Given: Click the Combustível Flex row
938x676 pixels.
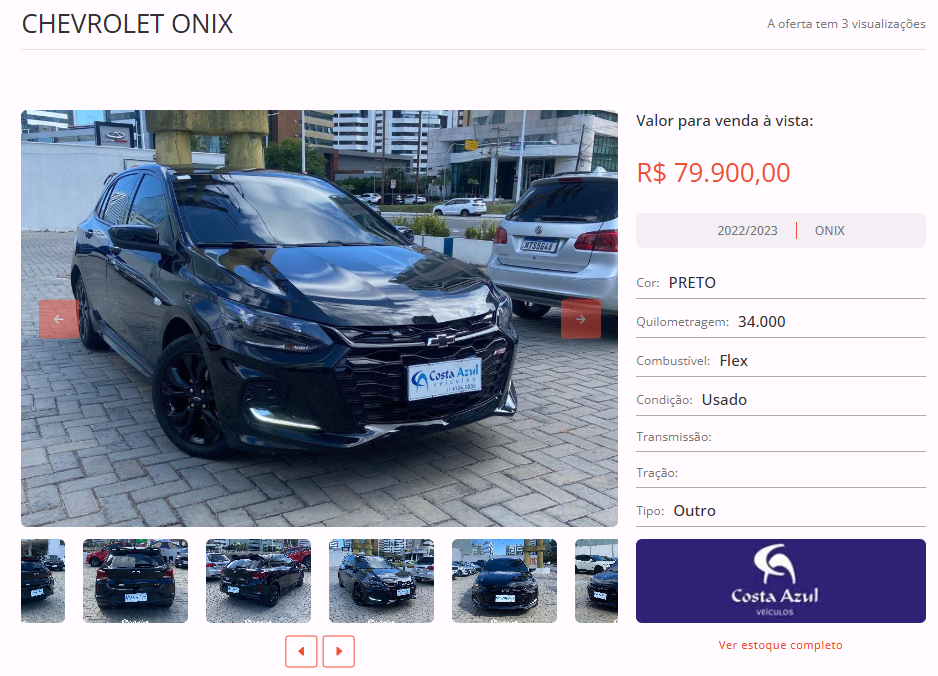Looking at the screenshot, I should point(781,360).
